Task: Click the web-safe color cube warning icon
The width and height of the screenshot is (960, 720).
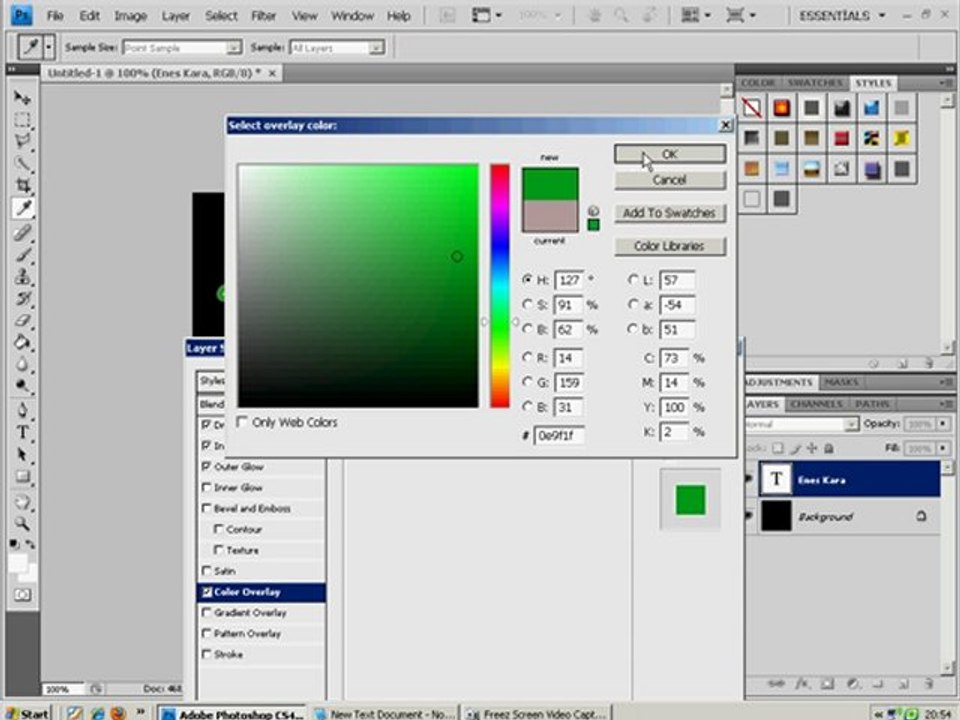Action: pos(593,211)
